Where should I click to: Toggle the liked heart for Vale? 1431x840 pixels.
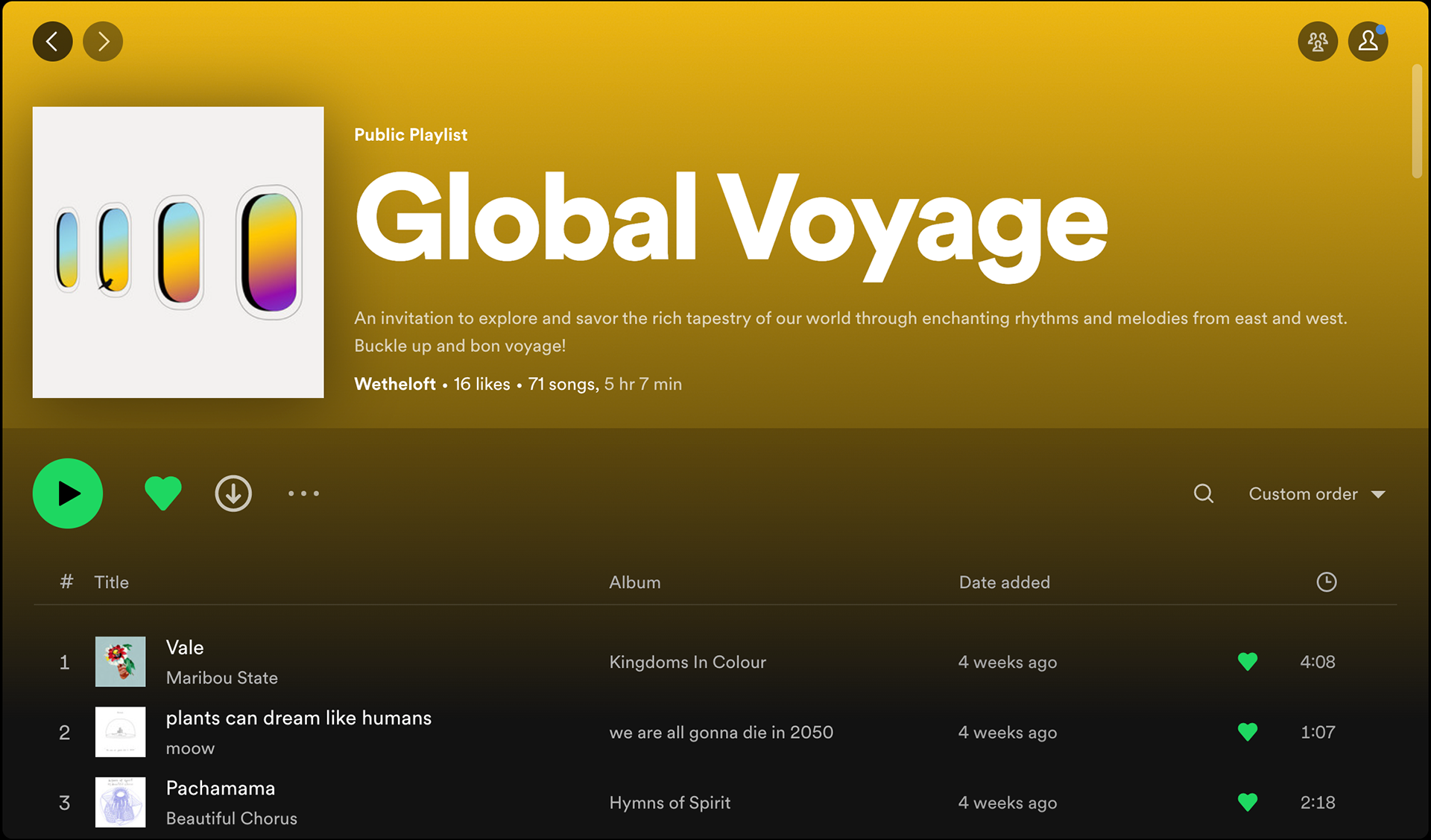point(1247,662)
